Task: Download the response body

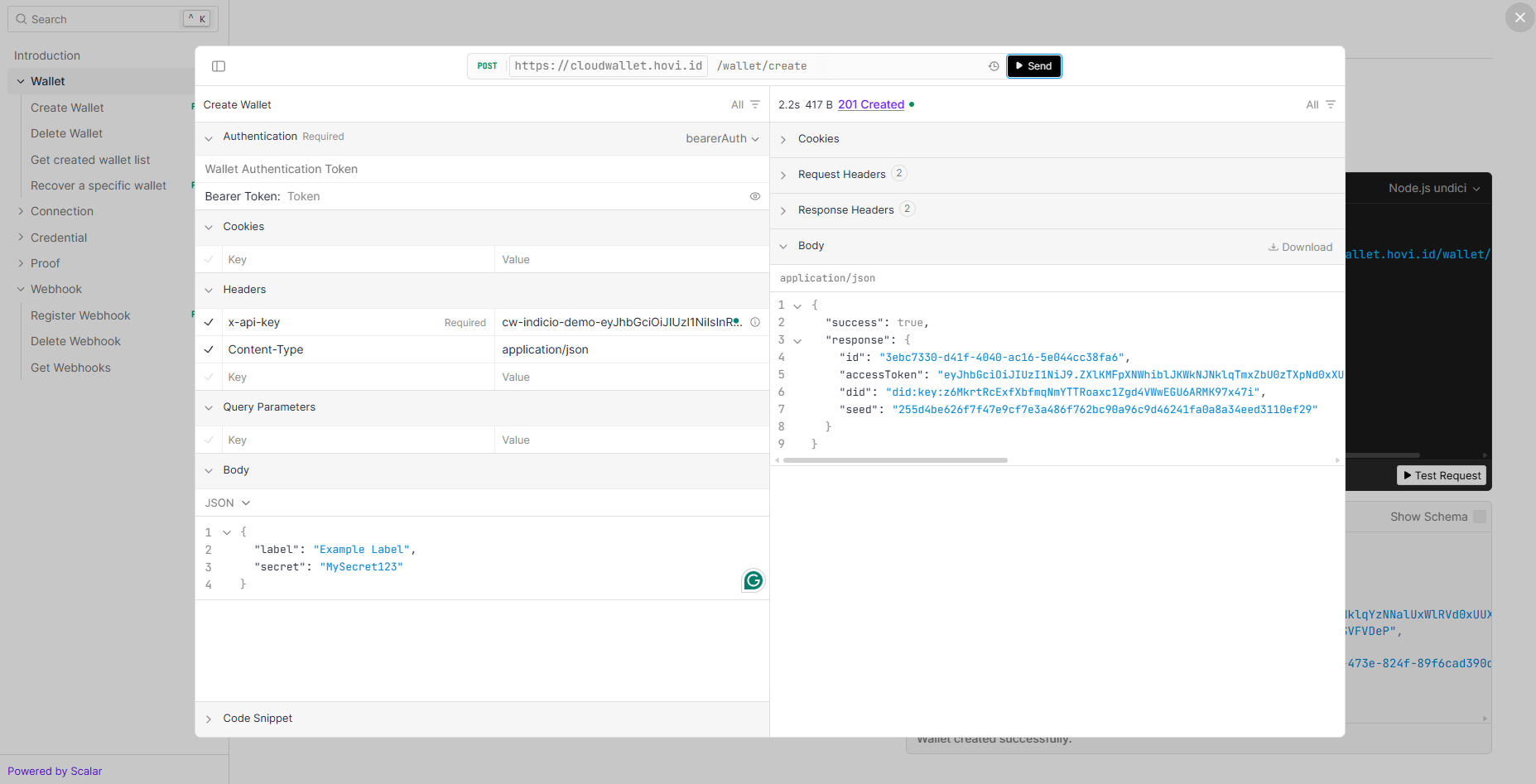Action: tap(1300, 247)
